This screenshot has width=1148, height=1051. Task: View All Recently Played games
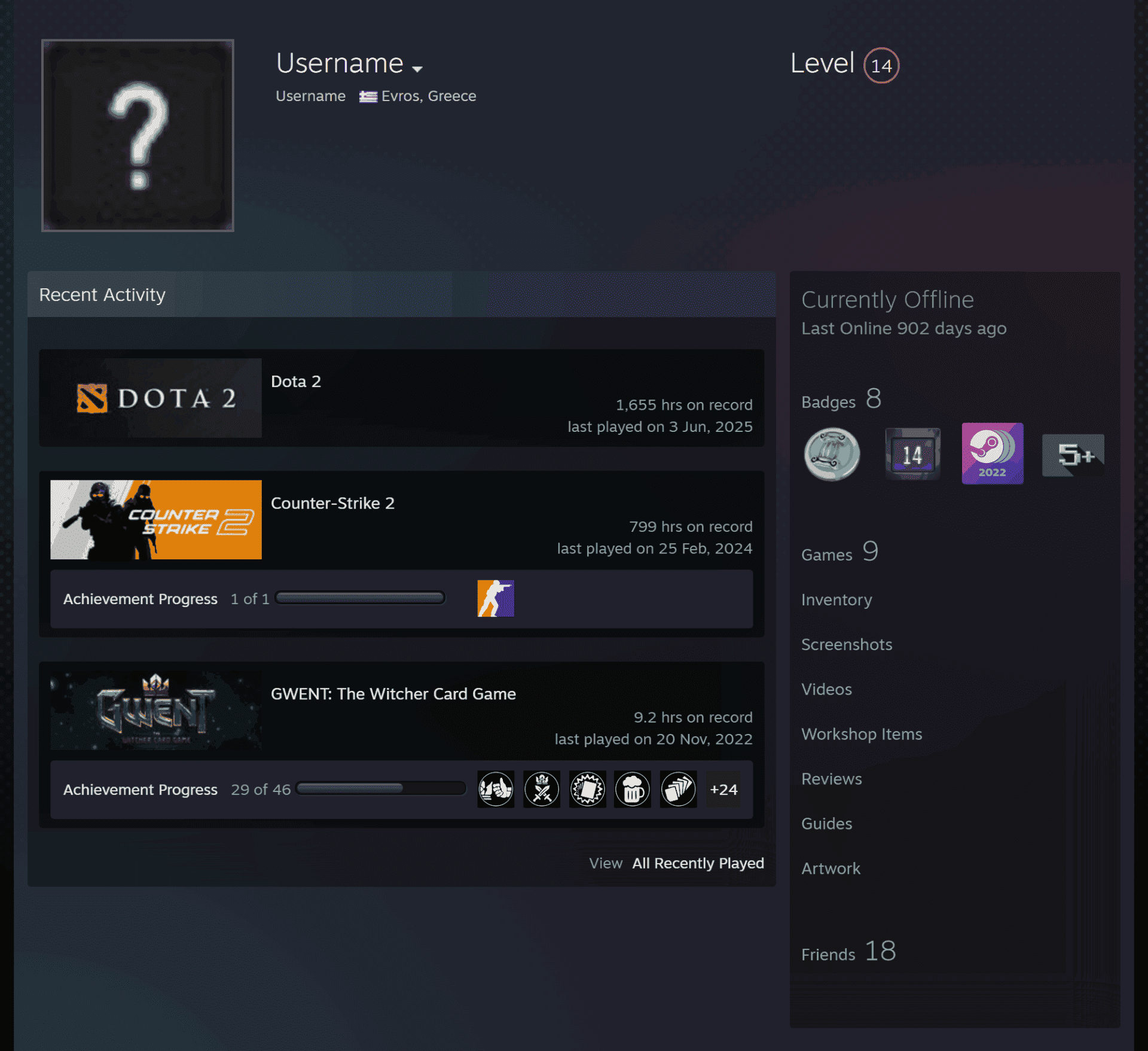pyautogui.click(x=698, y=863)
